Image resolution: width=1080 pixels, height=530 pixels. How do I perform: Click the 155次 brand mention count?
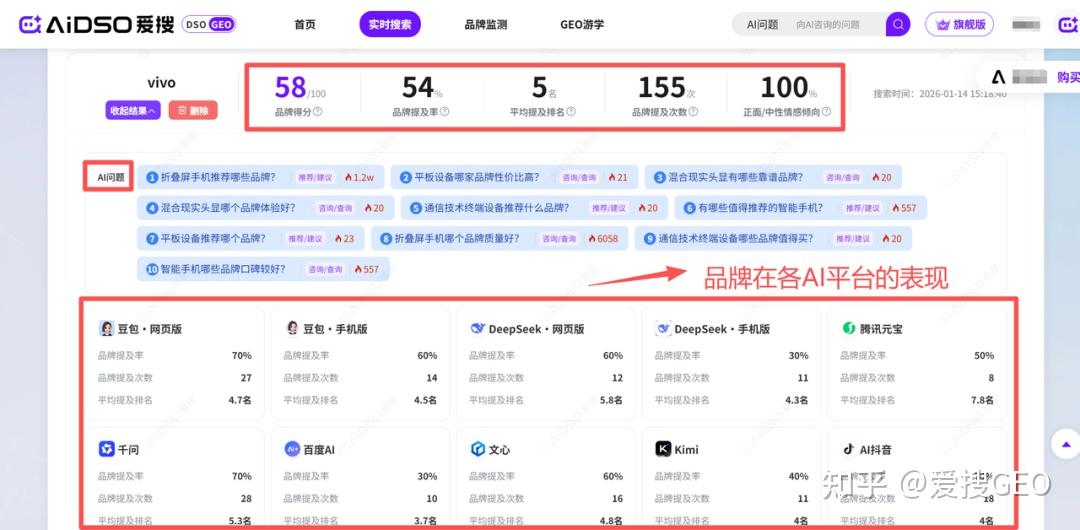pos(667,88)
